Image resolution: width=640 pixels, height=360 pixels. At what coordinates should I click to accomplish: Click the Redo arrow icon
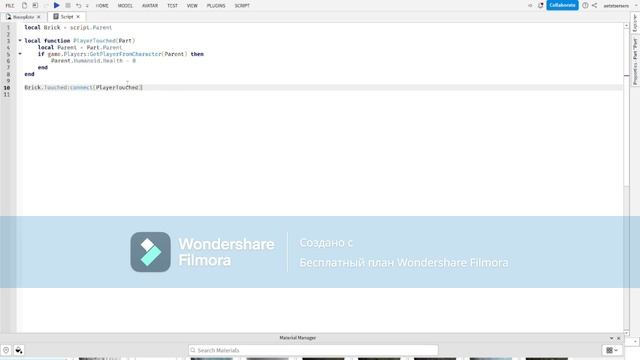coord(87,6)
